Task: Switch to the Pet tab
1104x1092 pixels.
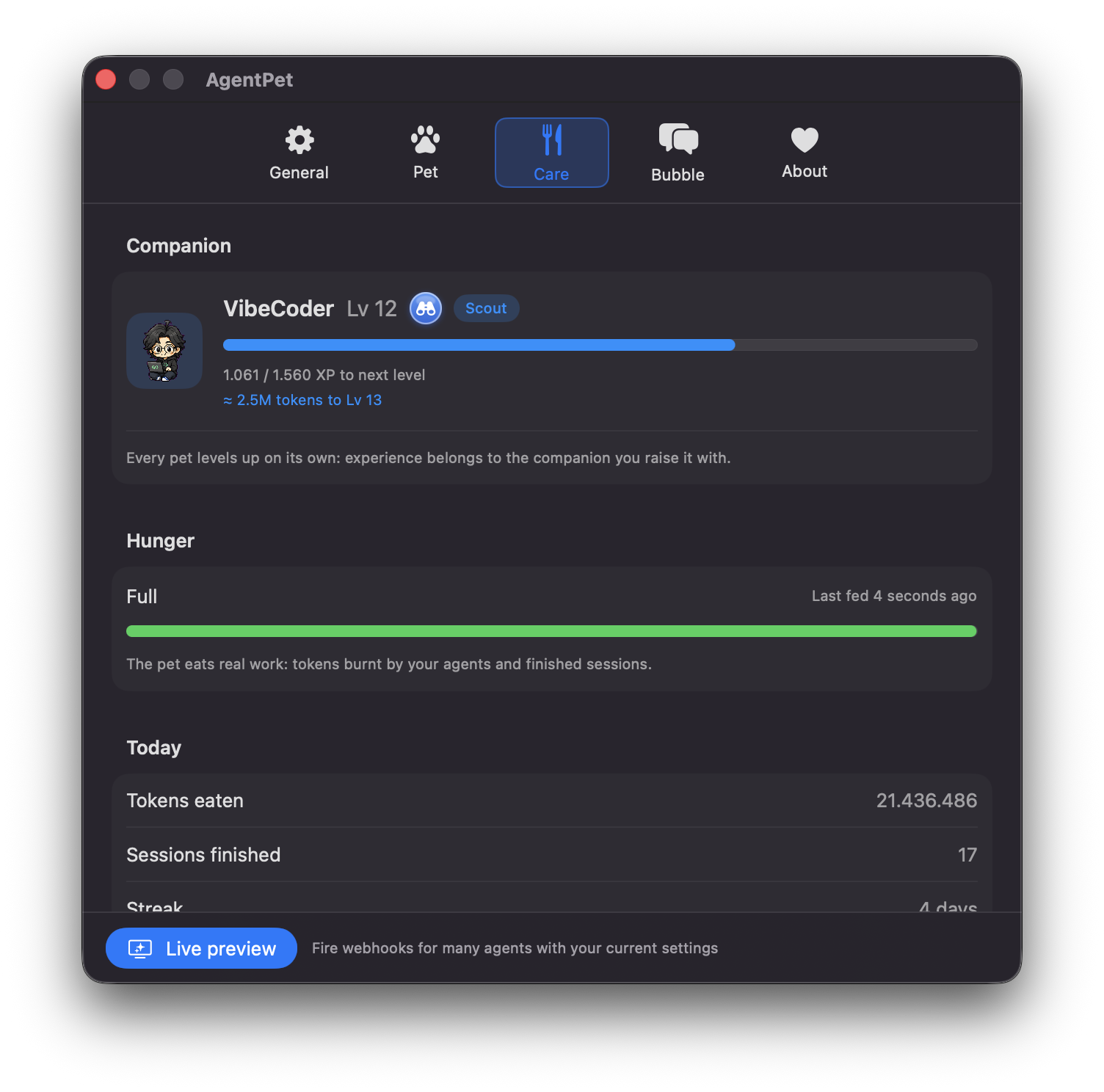Action: (x=425, y=153)
